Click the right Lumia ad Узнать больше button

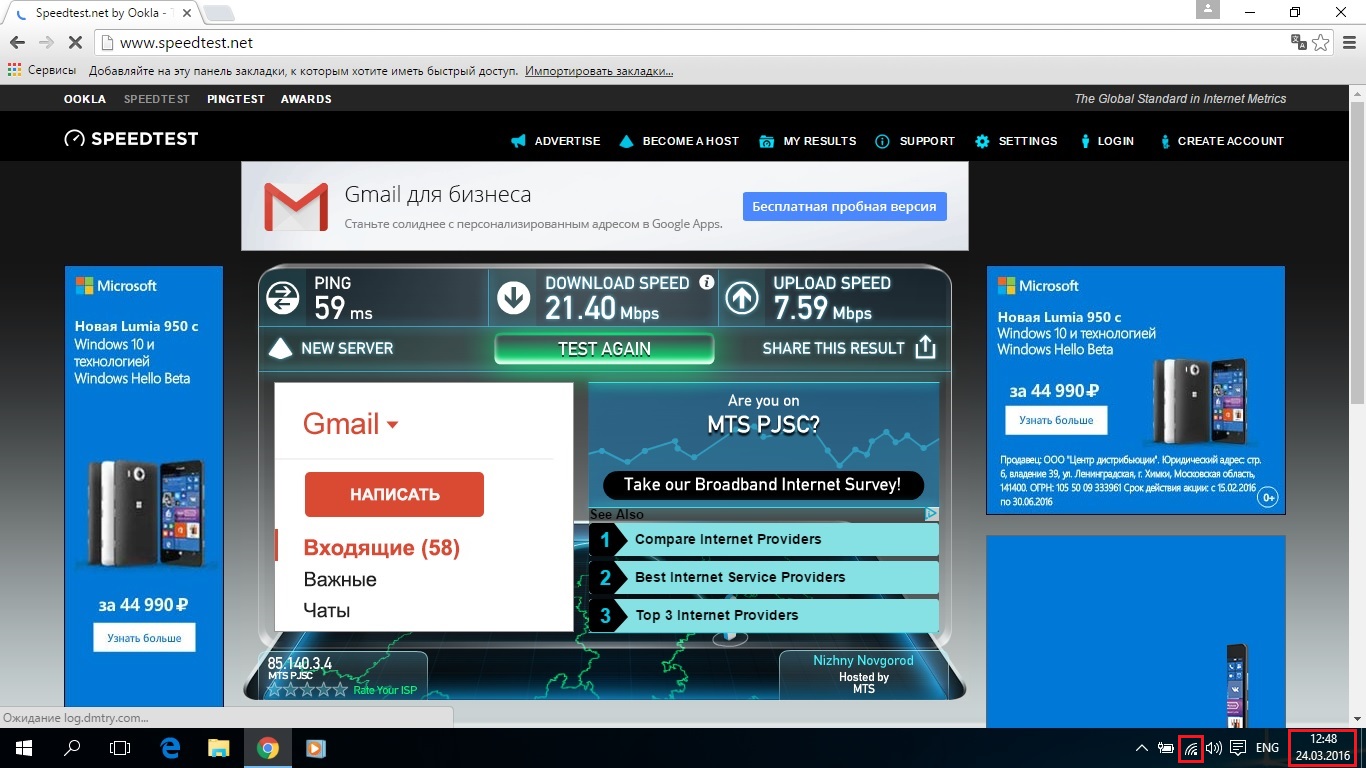coord(1056,420)
